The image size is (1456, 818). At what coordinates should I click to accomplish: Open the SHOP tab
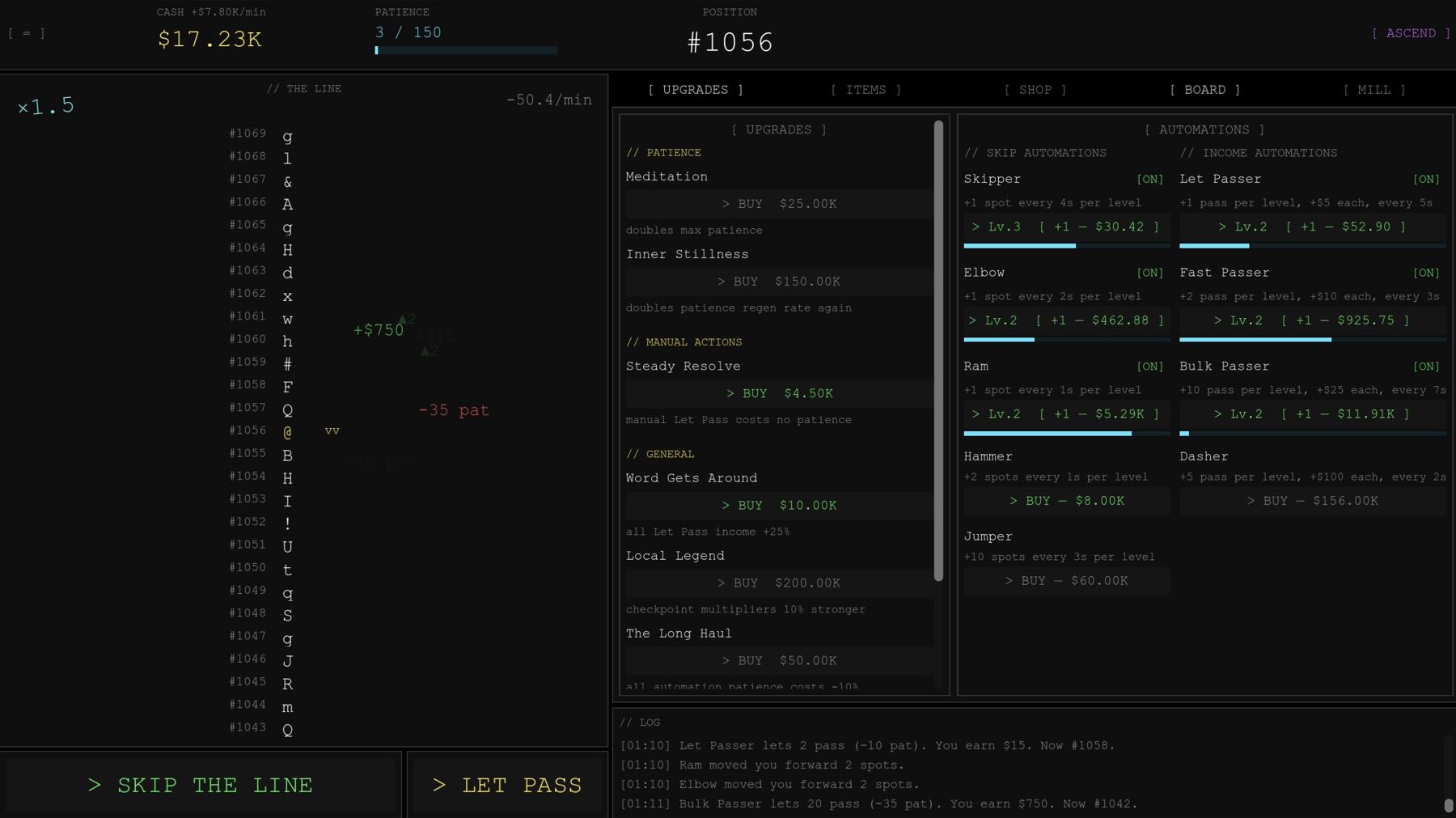(x=1035, y=90)
